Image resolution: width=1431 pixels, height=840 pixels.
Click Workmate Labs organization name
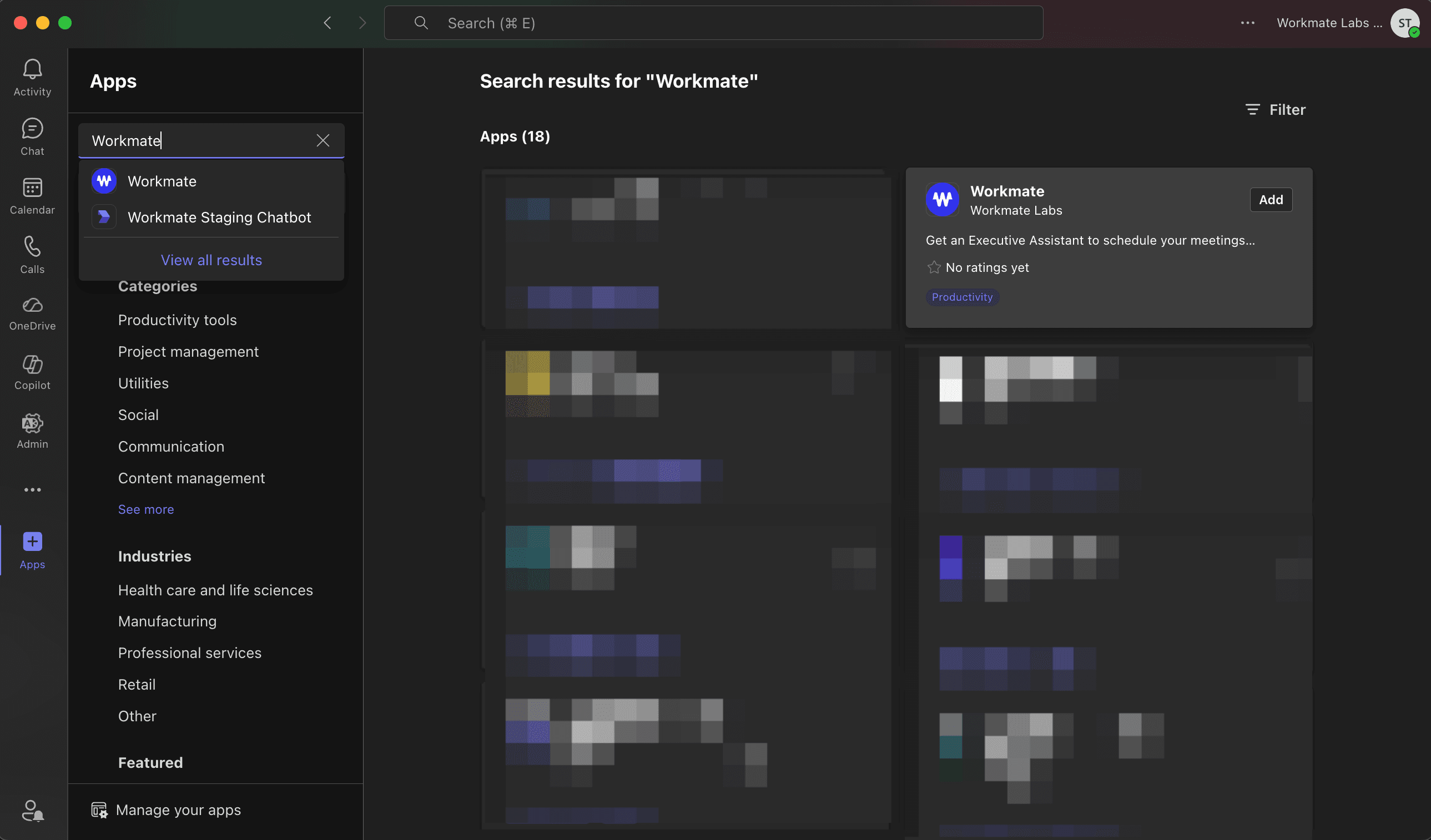pyautogui.click(x=1329, y=23)
